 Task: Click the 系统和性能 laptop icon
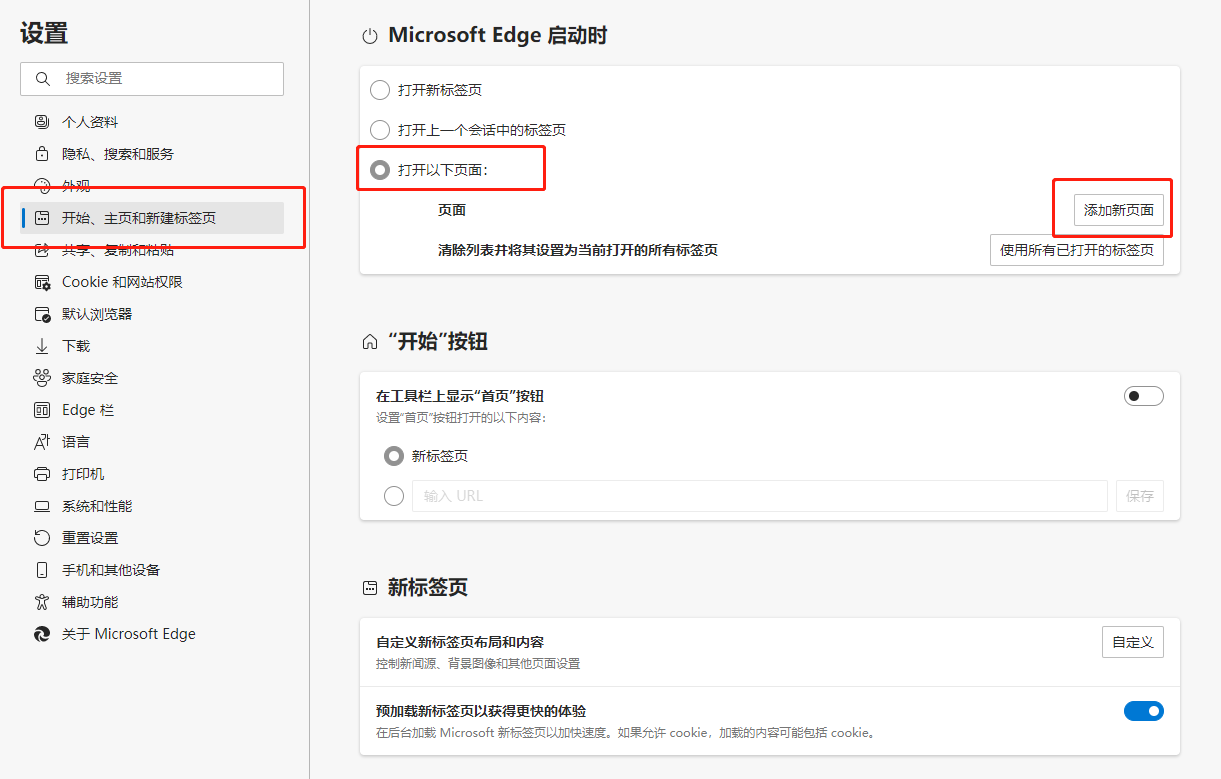pyautogui.click(x=42, y=506)
